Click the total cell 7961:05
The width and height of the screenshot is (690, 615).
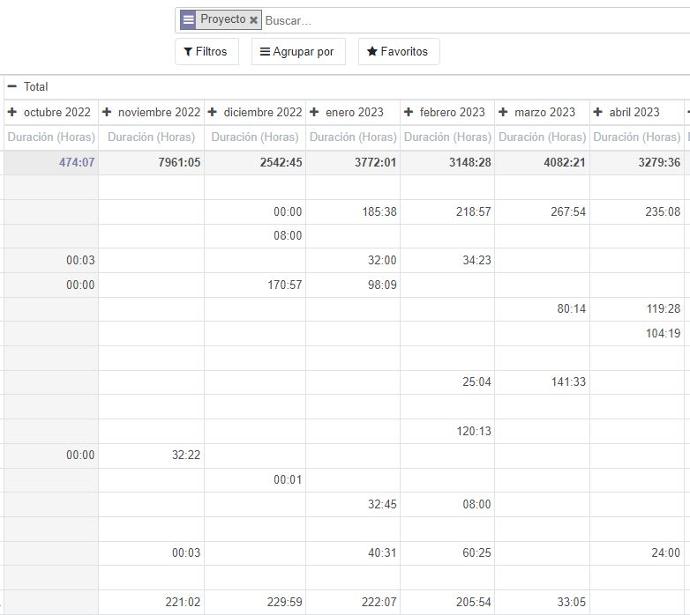click(x=151, y=163)
